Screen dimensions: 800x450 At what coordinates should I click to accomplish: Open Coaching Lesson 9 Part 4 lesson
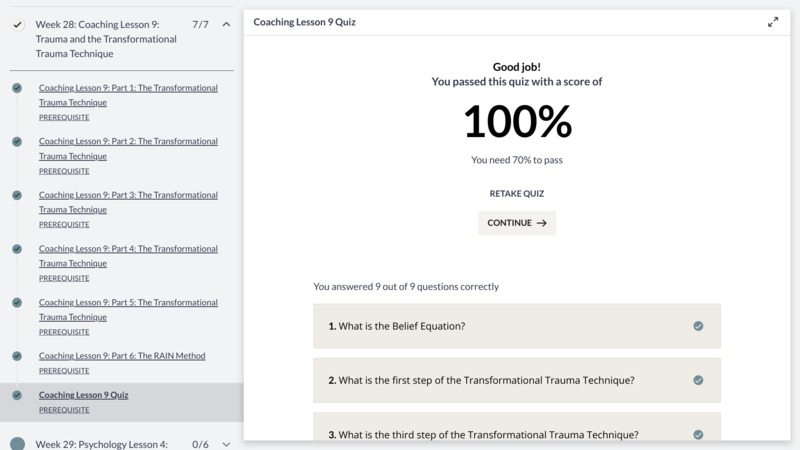128,256
